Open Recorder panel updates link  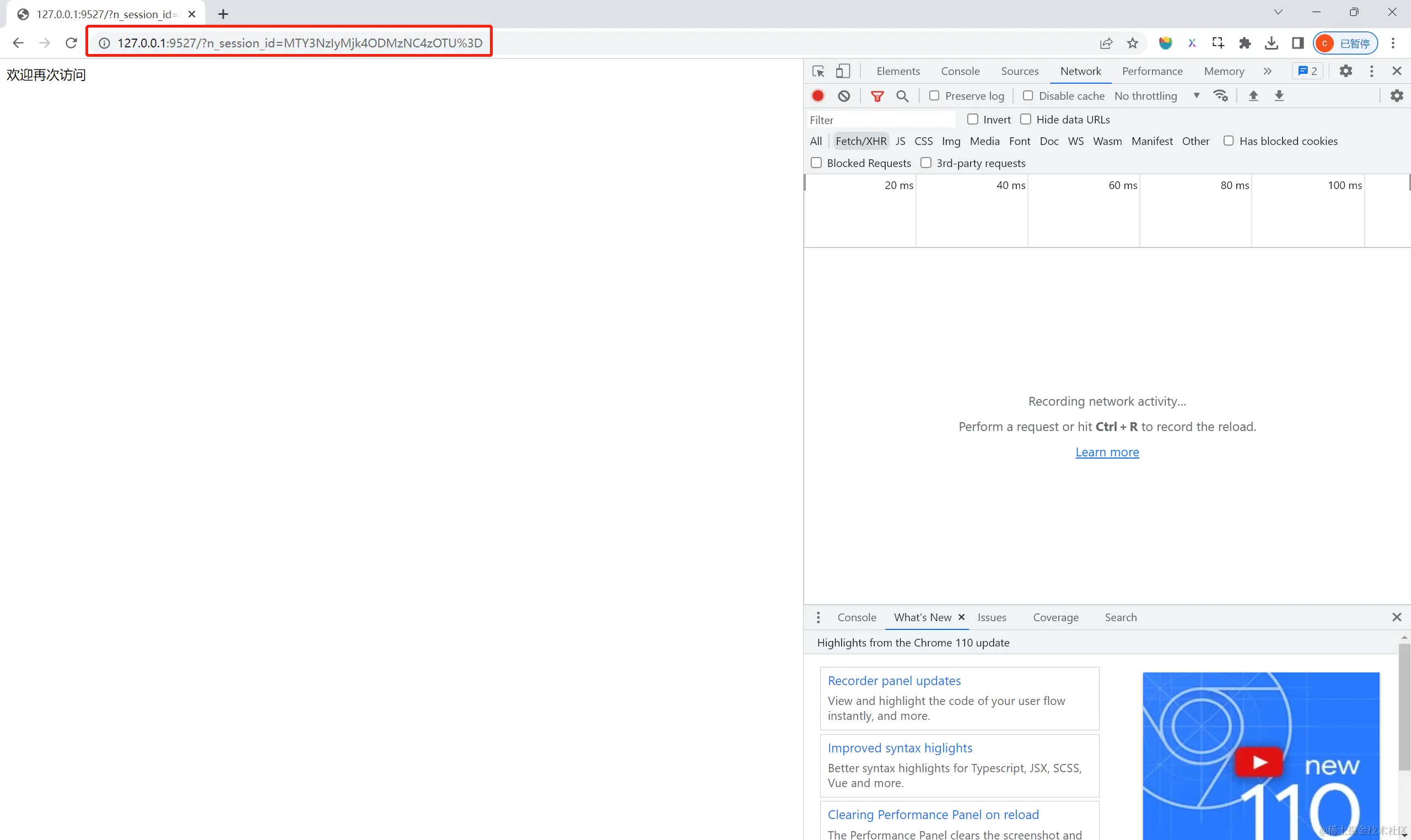click(x=893, y=681)
